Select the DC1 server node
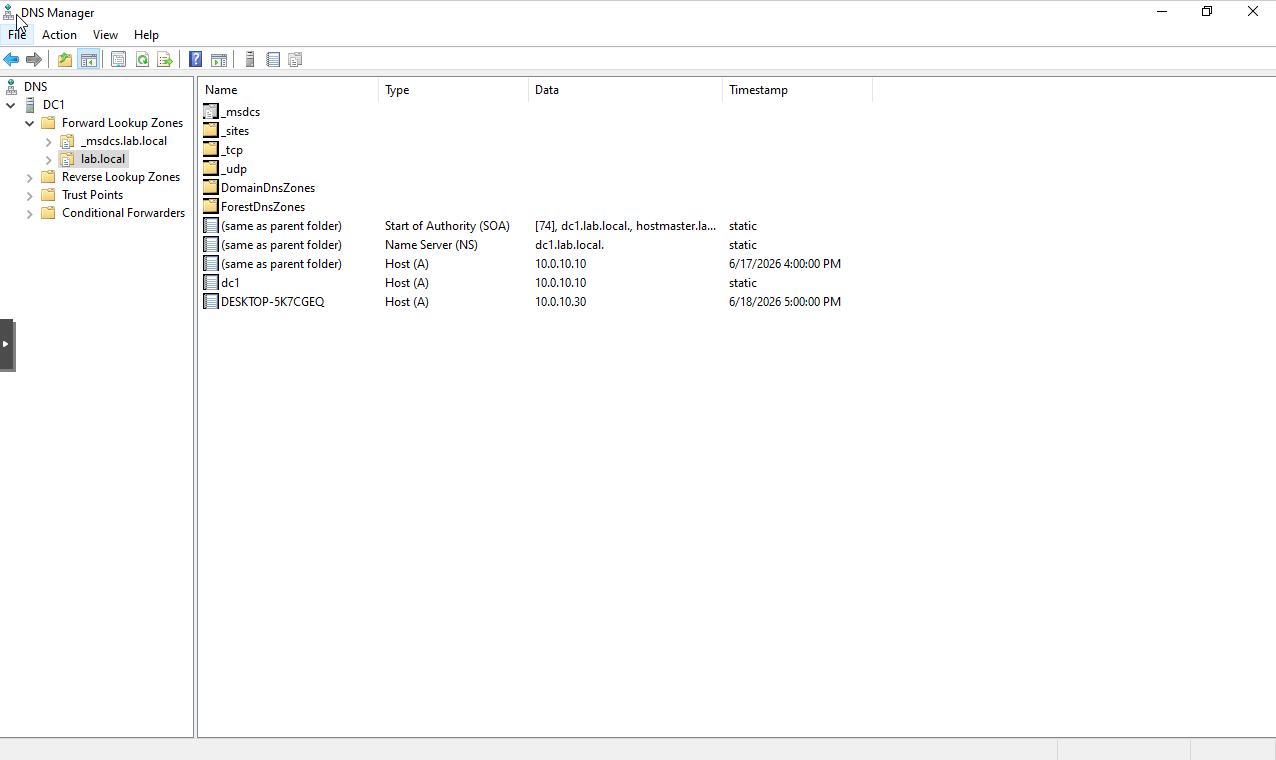 pyautogui.click(x=53, y=105)
